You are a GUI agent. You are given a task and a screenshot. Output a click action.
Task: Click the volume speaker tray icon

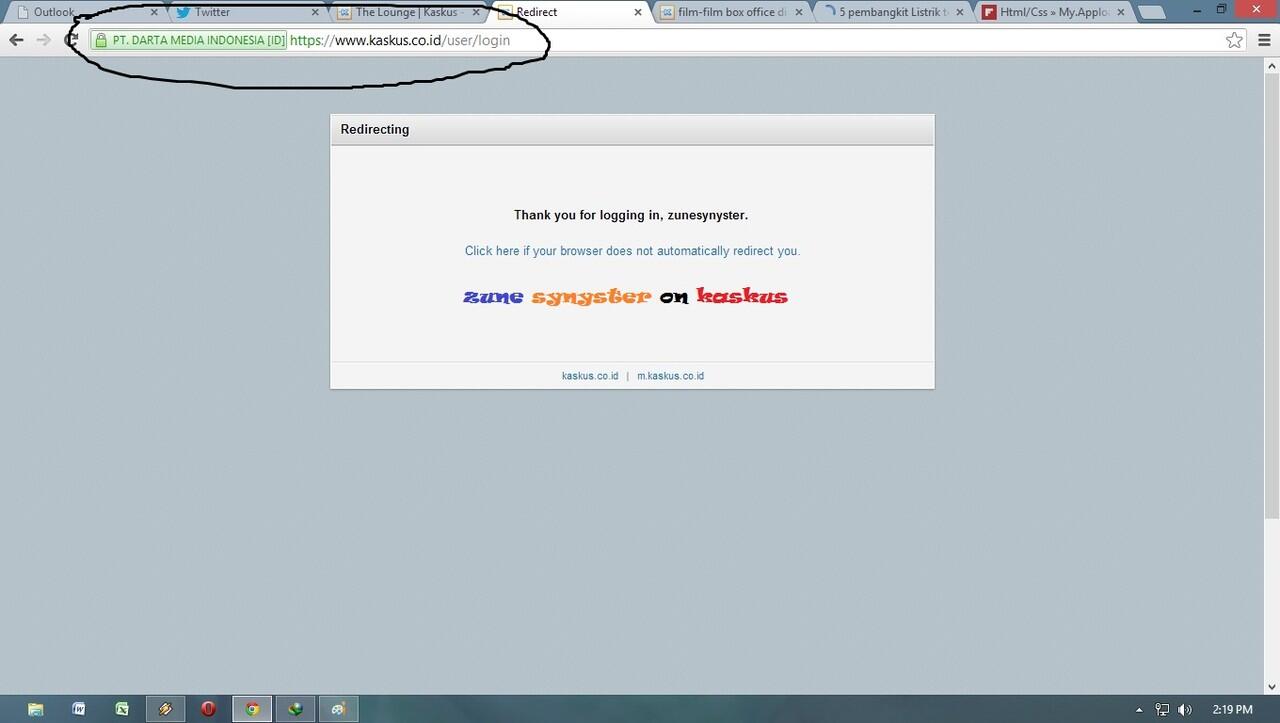click(1186, 710)
